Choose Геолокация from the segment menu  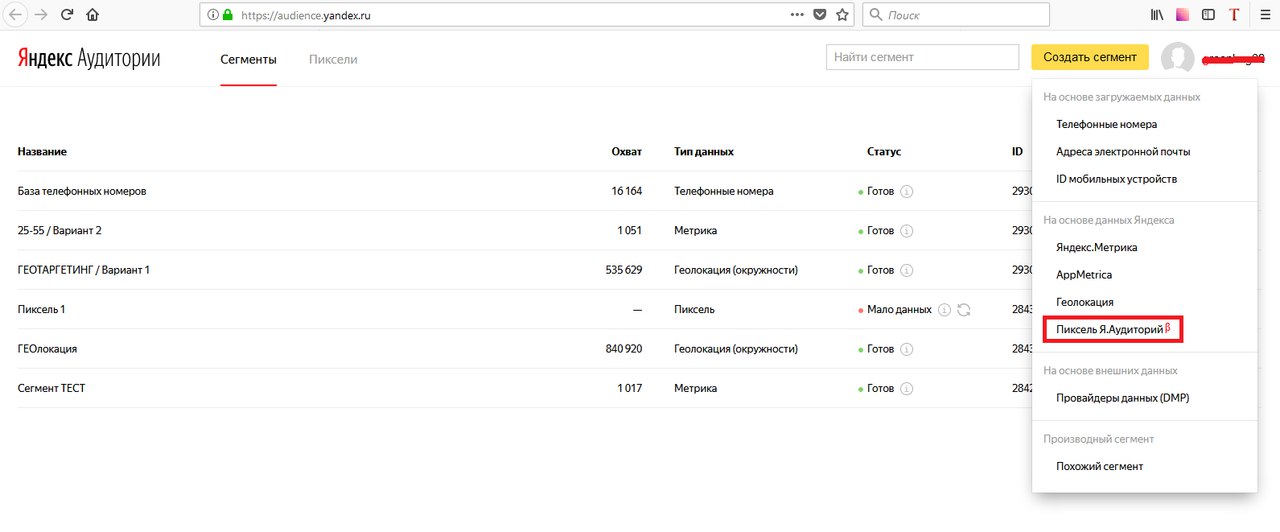coord(1085,302)
